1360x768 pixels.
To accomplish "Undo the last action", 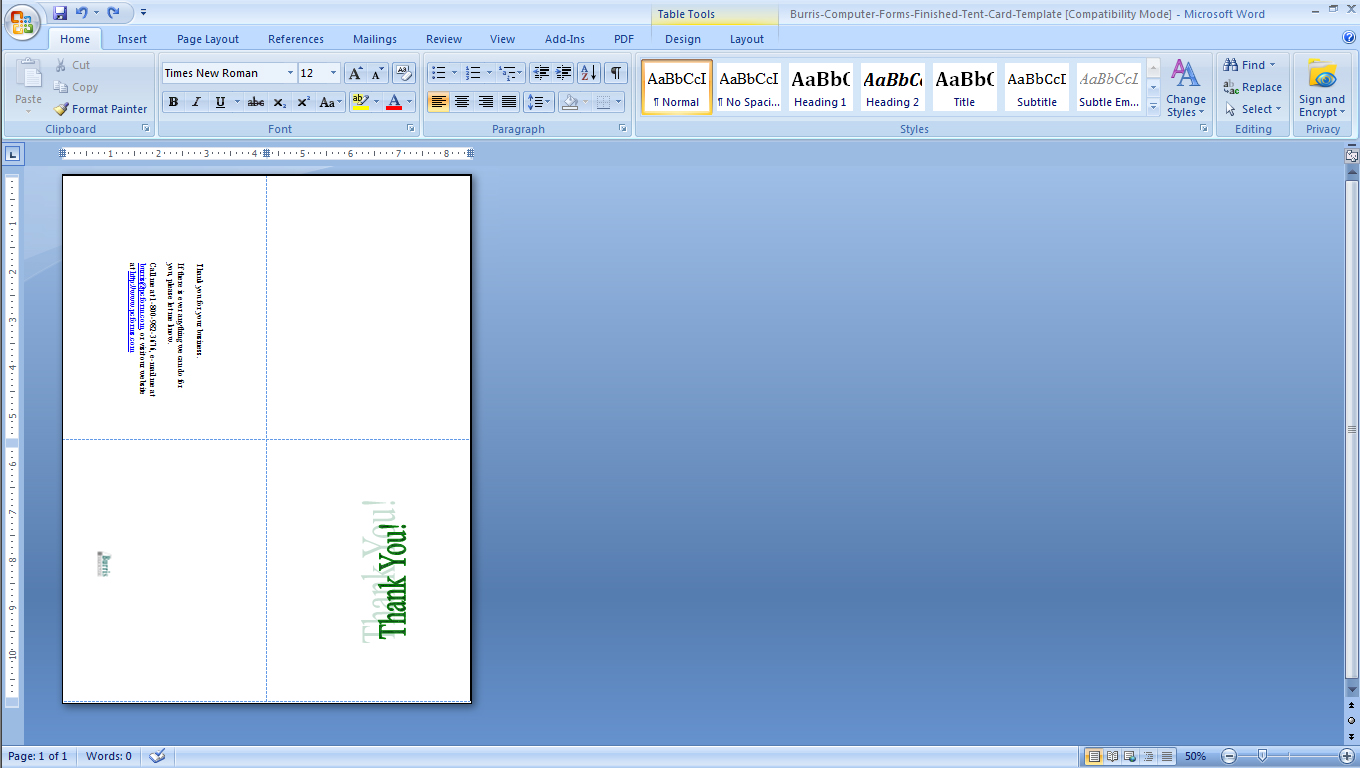I will click(x=82, y=13).
